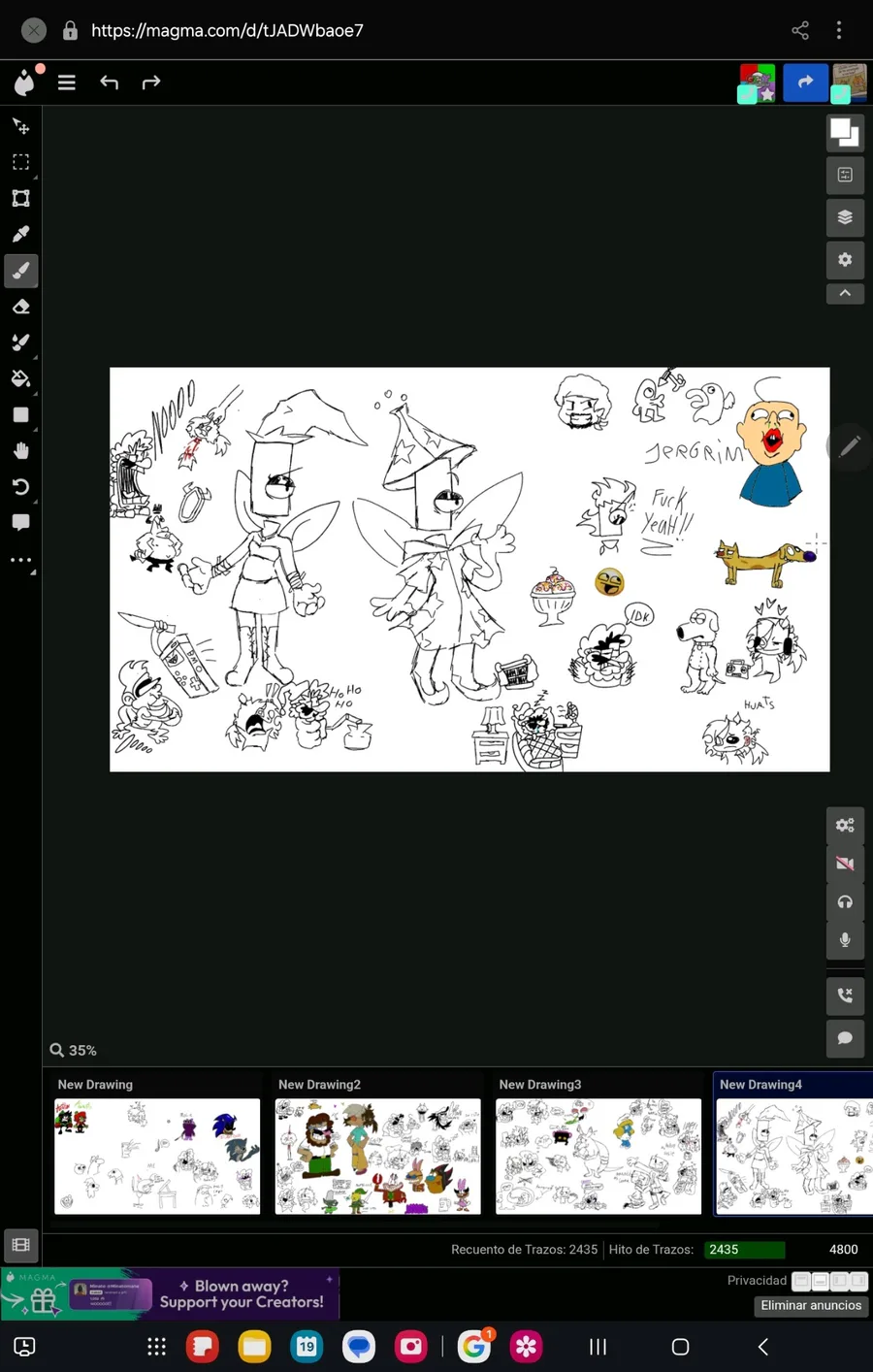
Task: Select the New Drawing3 thumbnail
Action: point(598,1156)
